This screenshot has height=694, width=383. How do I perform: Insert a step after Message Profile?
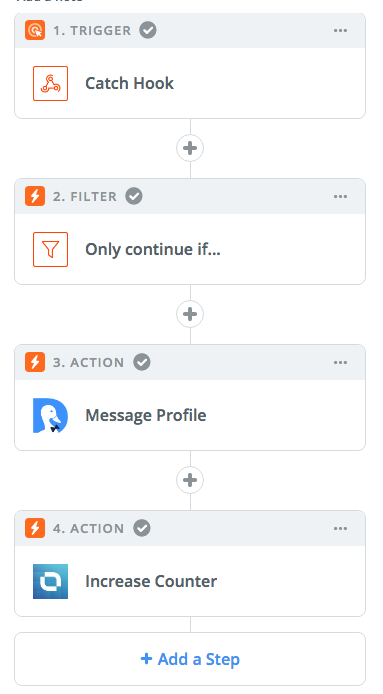(190, 480)
